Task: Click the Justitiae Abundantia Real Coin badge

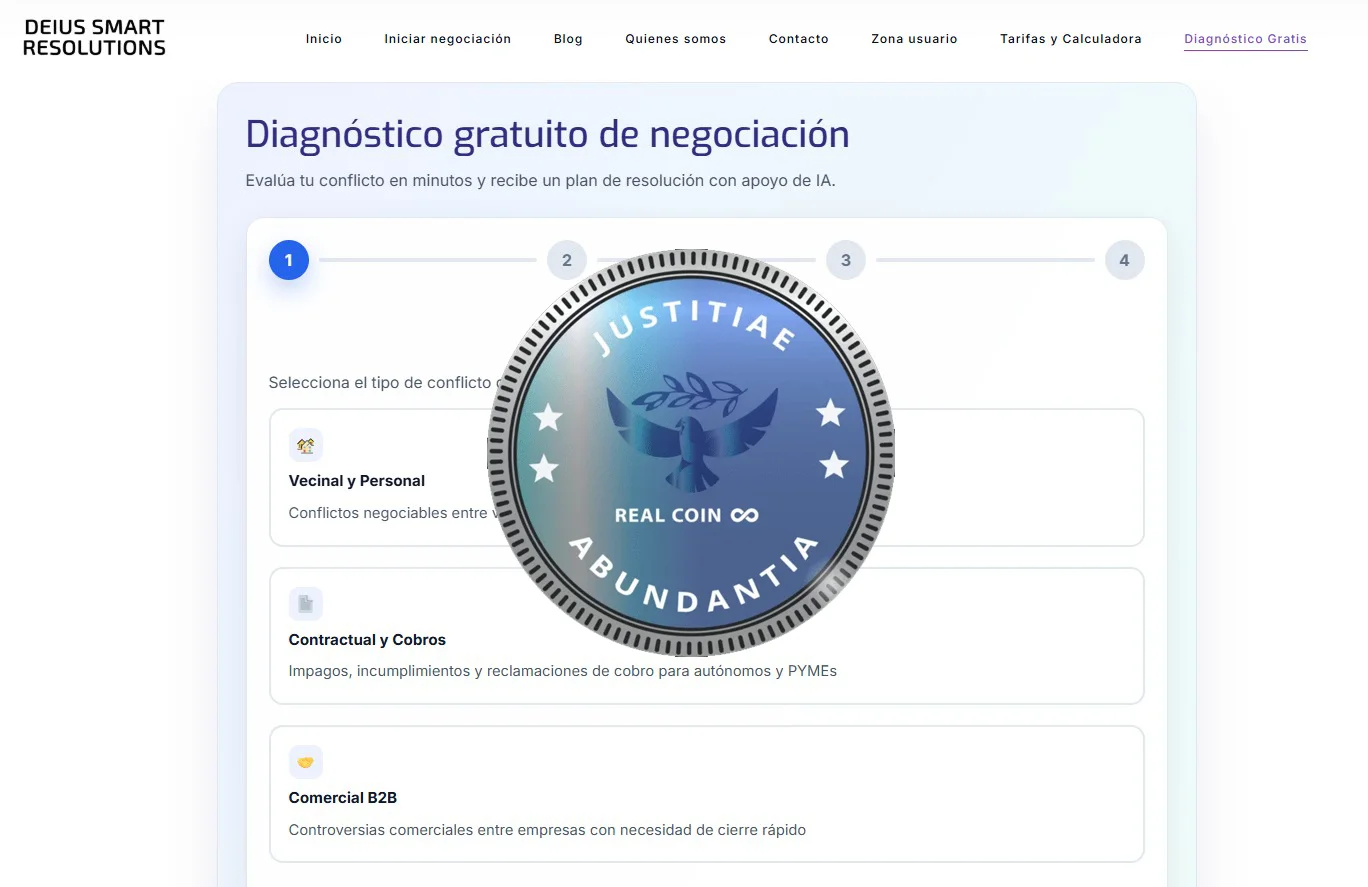Action: [x=691, y=452]
